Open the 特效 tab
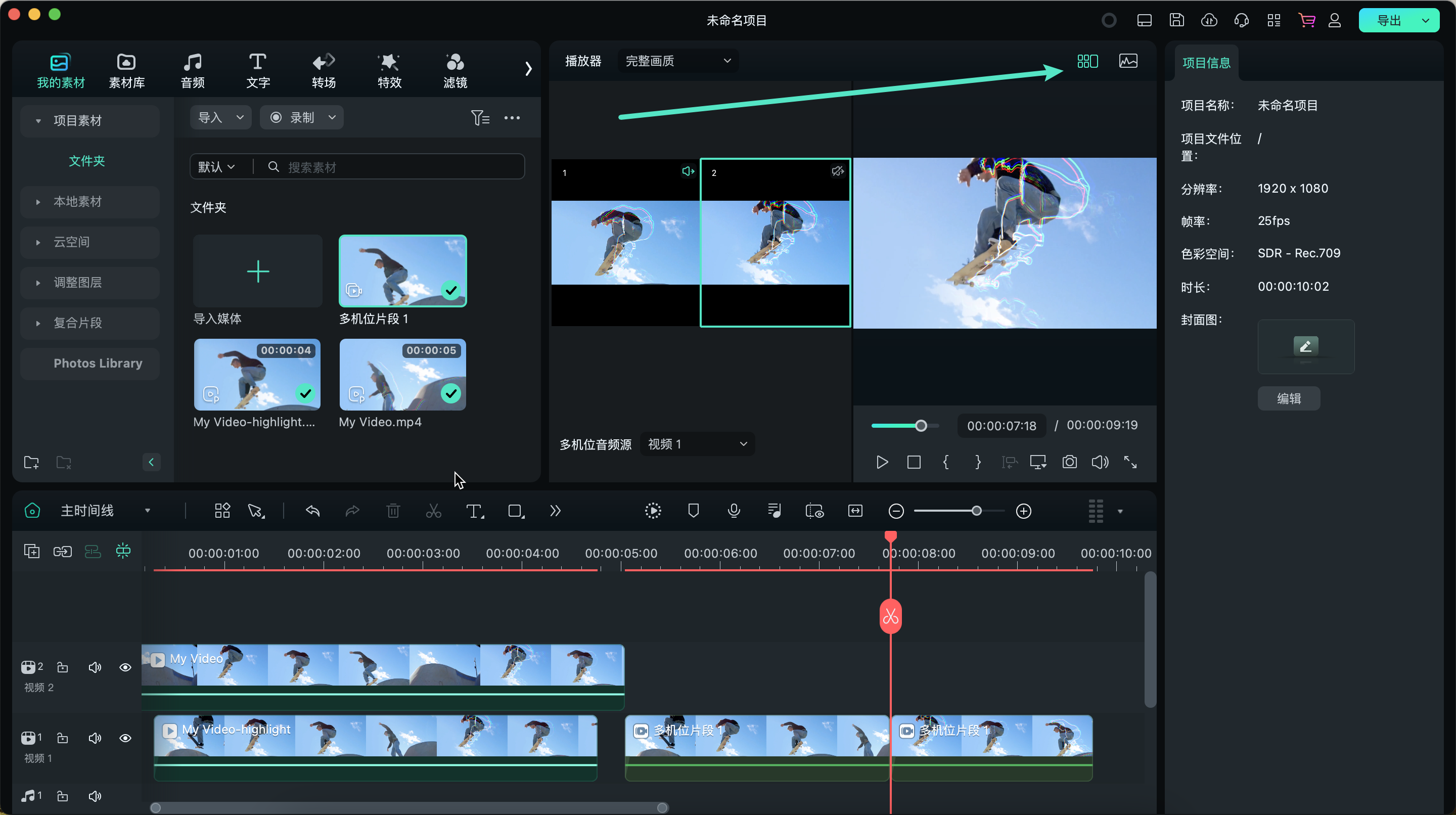 click(389, 71)
